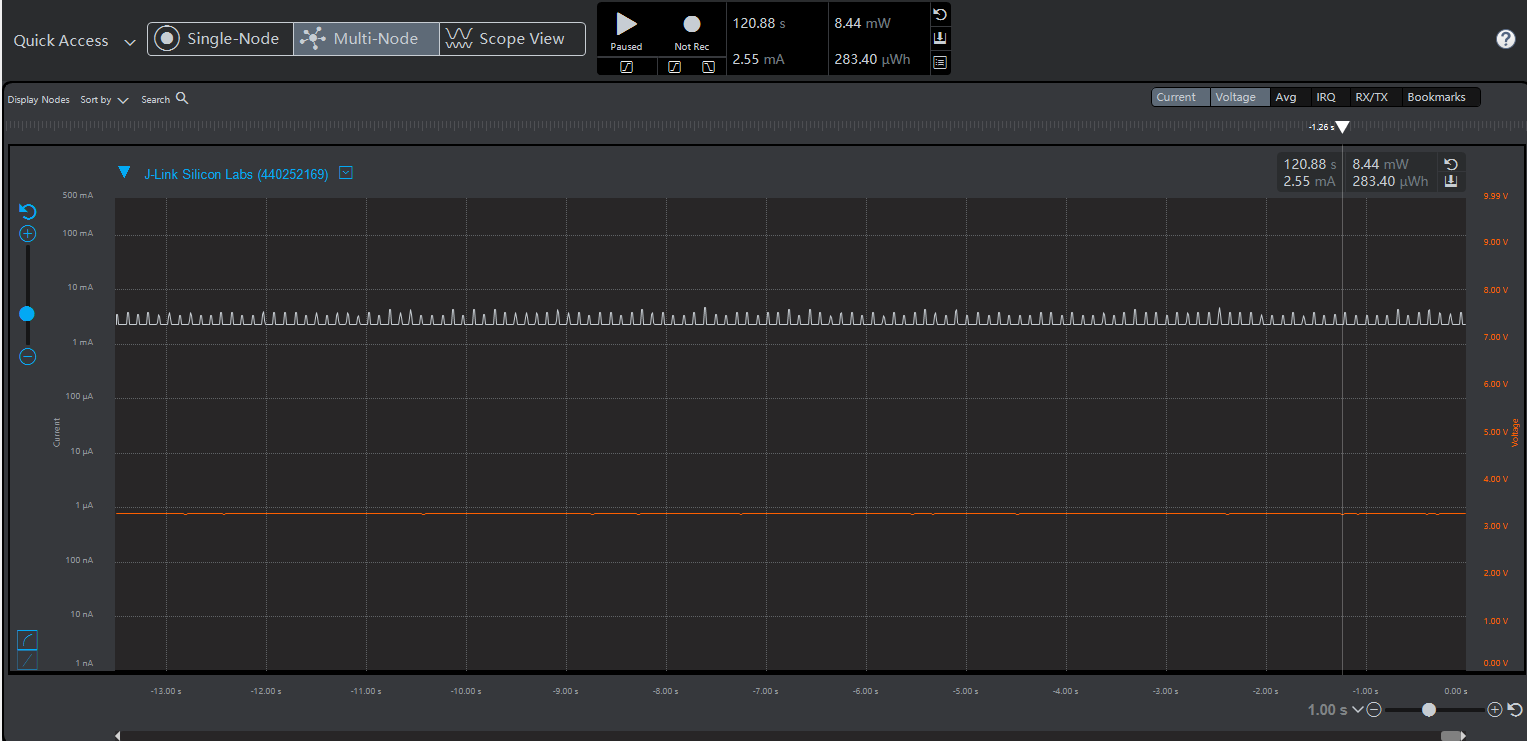The image size is (1527, 741).
Task: Zoom out the current axis with minus icon
Action: click(x=28, y=357)
